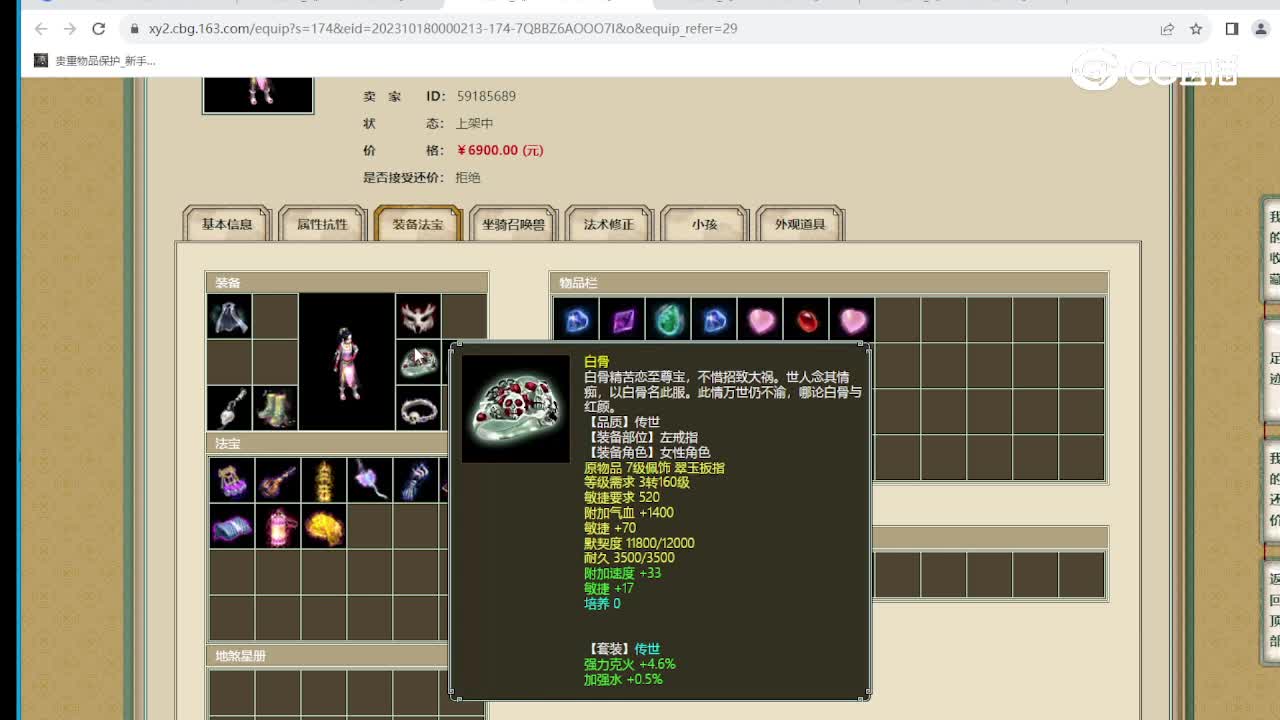The width and height of the screenshot is (1280, 720).
Task: Click the 附加速度 +33 stat line
Action: (x=622, y=573)
